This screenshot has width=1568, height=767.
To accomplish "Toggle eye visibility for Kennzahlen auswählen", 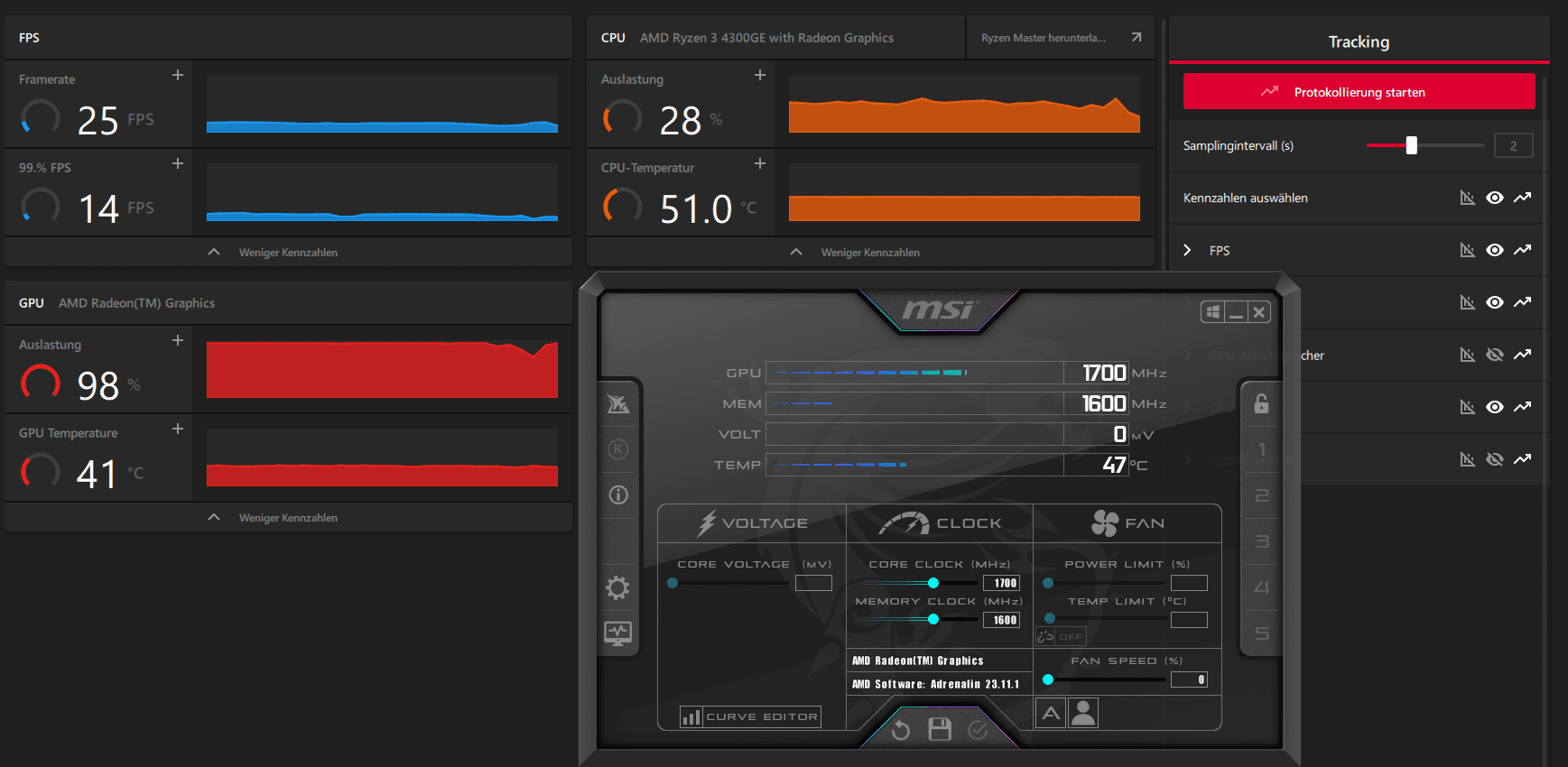I will (1495, 198).
